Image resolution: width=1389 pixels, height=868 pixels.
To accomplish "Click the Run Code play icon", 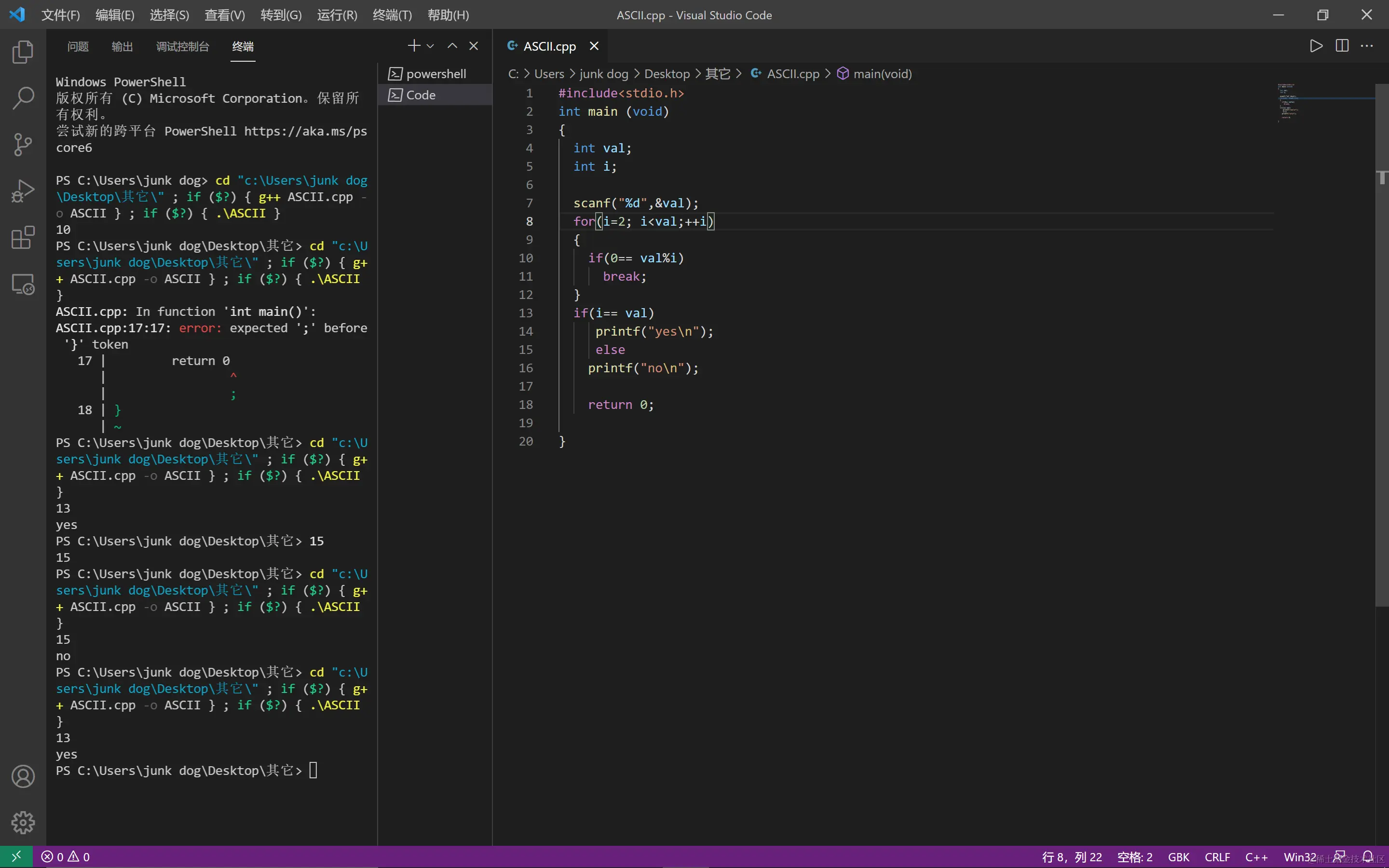I will [x=1316, y=46].
